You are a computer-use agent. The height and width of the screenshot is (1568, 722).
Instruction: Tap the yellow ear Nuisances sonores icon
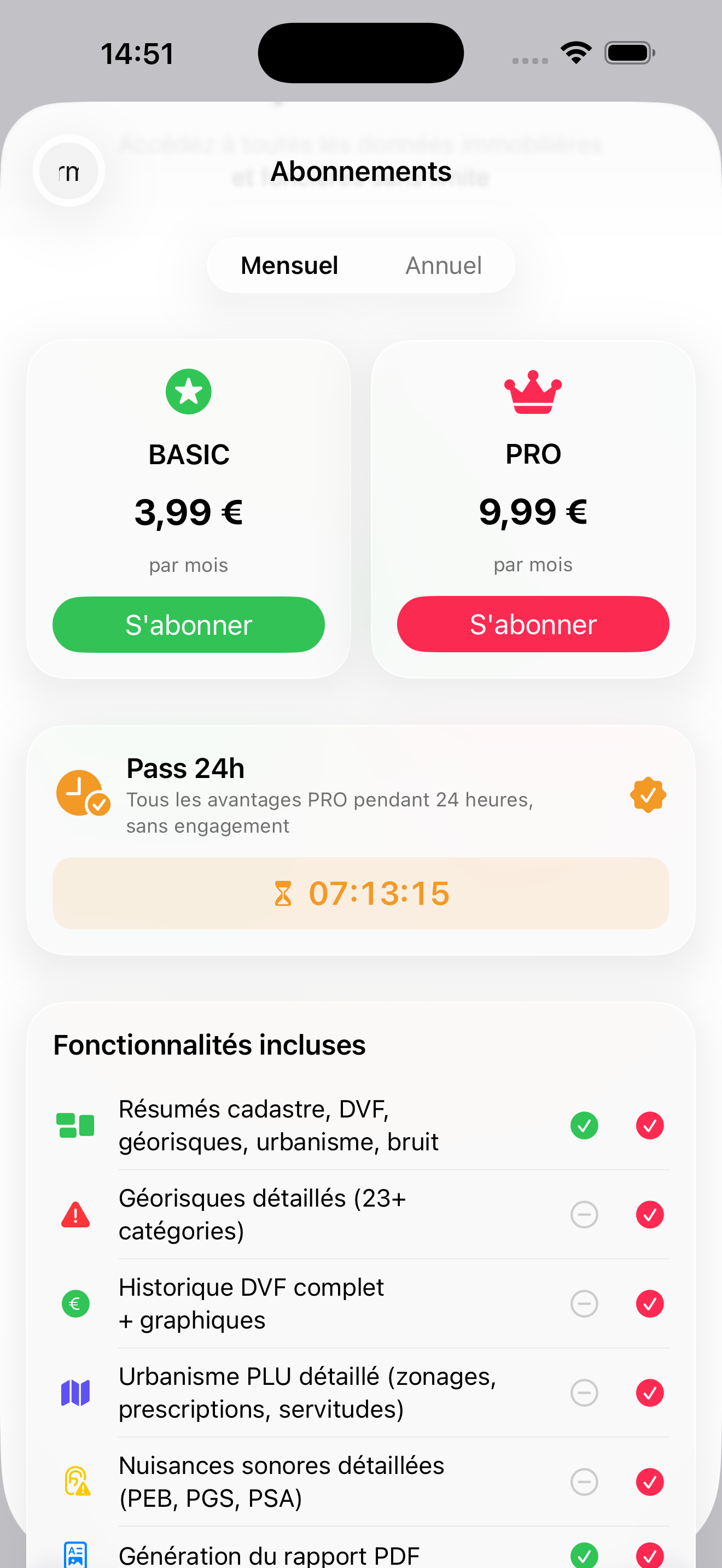[x=77, y=1482]
